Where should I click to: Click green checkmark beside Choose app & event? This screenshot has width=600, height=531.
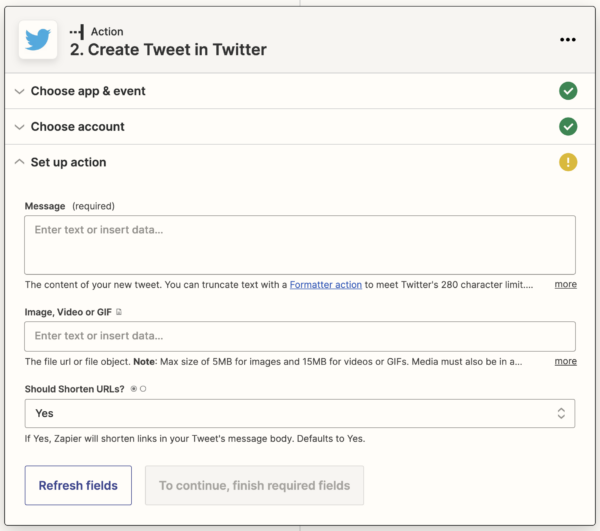point(568,91)
